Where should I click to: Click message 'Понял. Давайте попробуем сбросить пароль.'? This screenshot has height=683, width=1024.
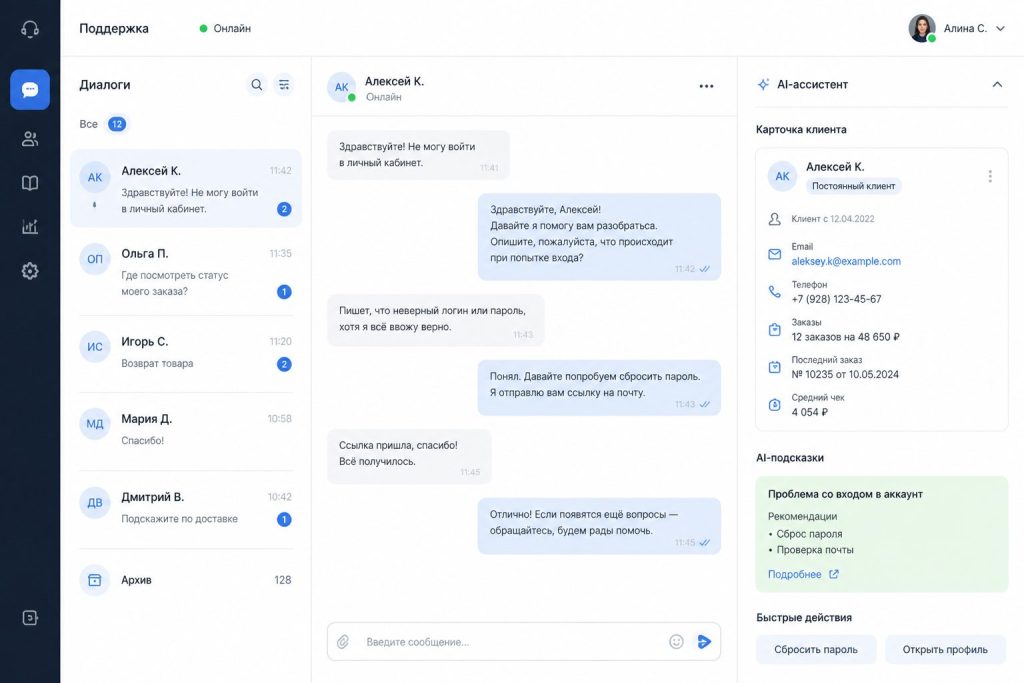[599, 388]
